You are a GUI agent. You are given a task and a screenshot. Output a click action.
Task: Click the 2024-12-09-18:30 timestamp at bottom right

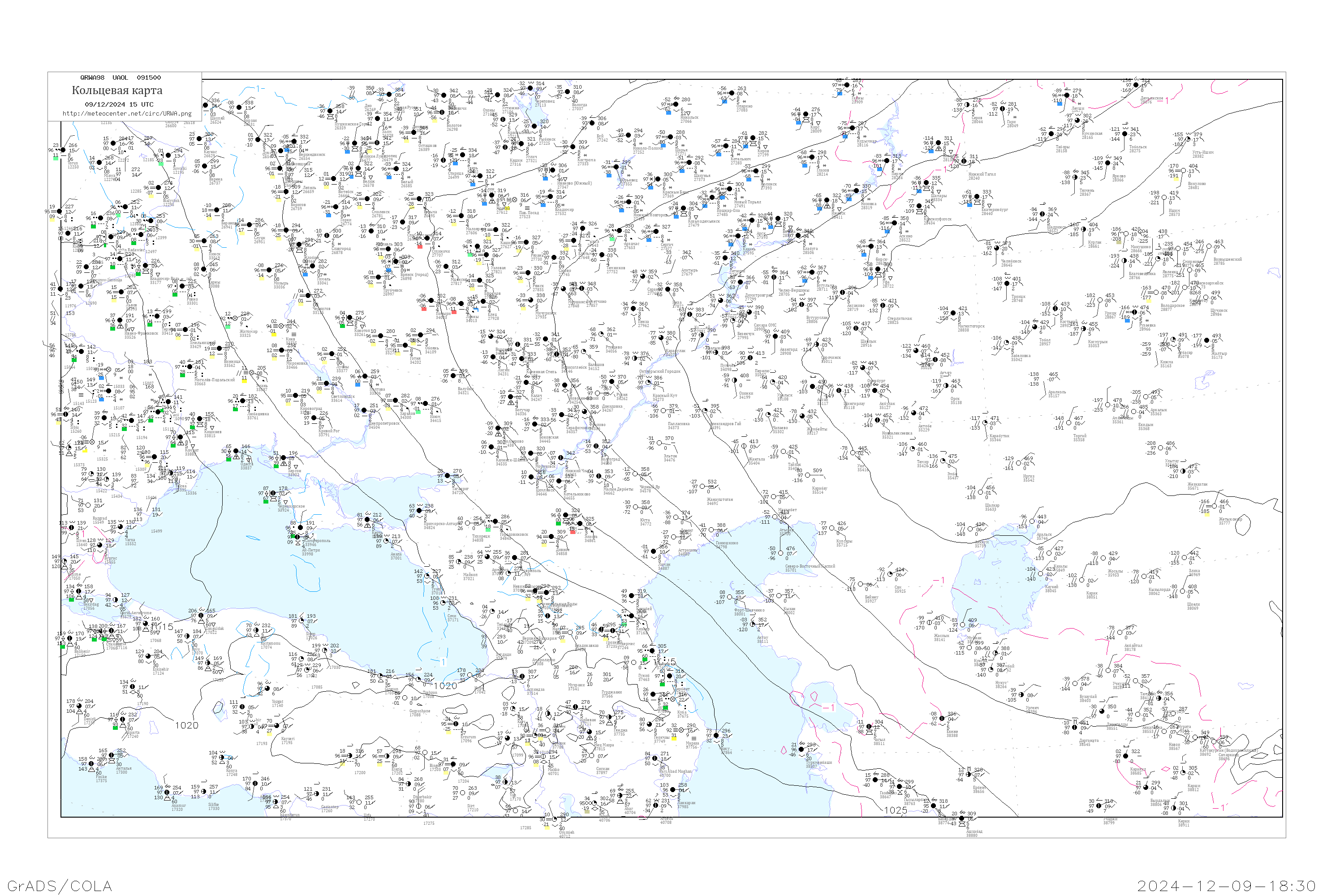pyautogui.click(x=1226, y=886)
